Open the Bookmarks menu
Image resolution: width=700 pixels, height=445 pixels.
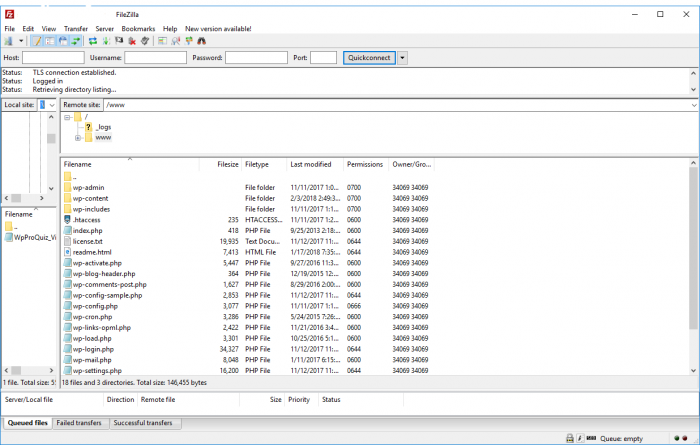(x=138, y=29)
